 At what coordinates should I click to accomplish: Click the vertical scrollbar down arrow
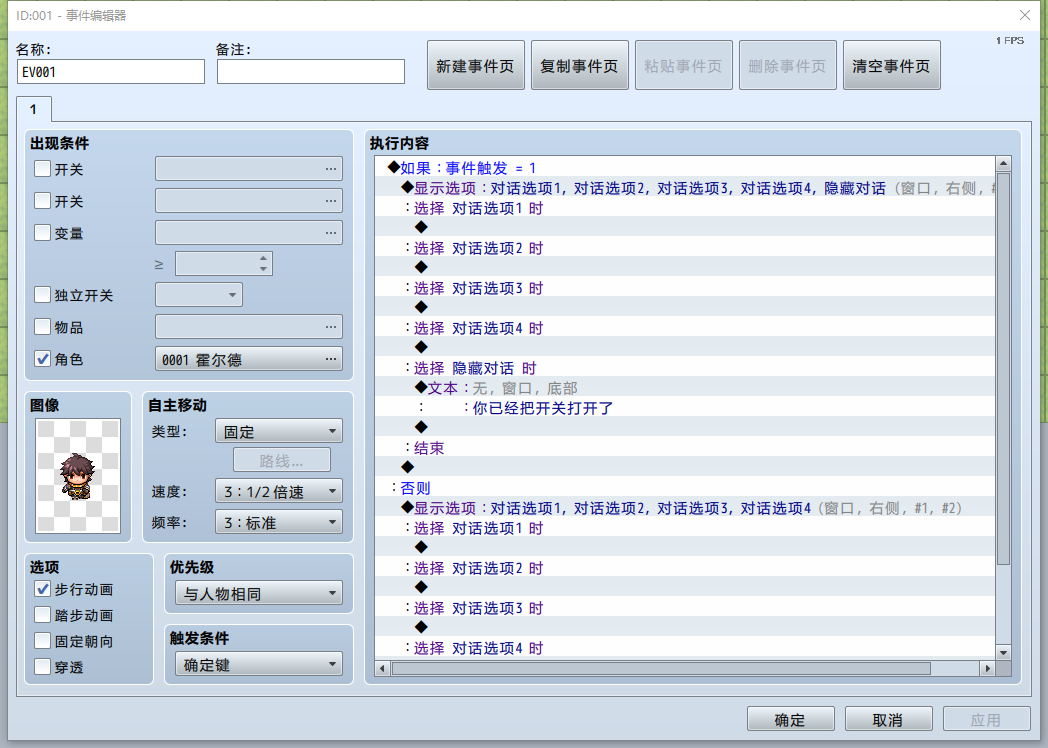[x=1003, y=652]
